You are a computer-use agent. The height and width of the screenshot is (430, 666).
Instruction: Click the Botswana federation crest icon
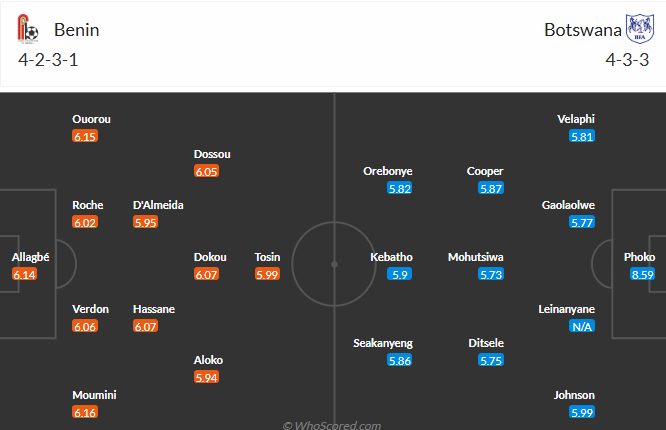[x=637, y=30]
